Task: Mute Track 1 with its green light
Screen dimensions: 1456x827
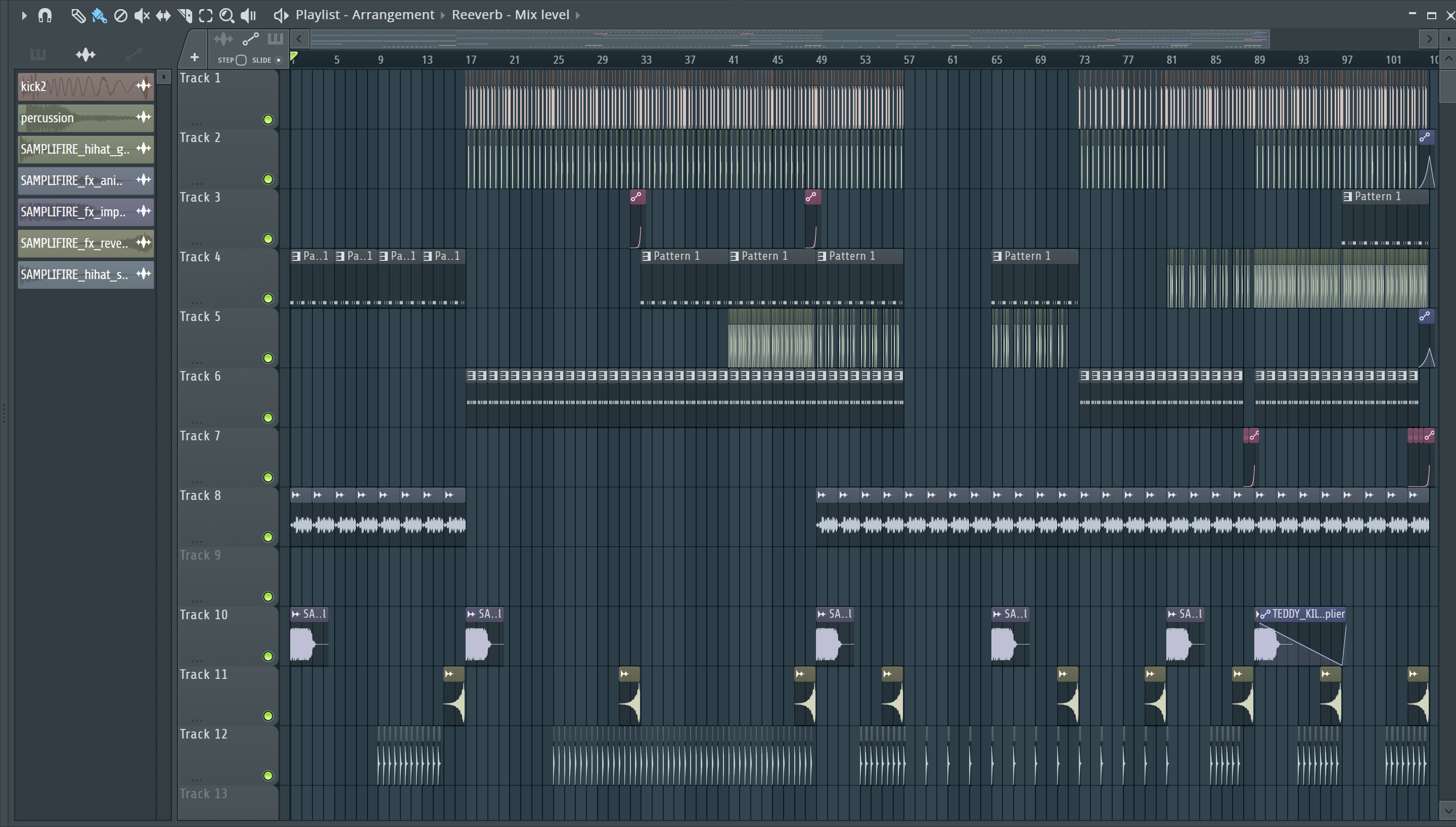Action: (x=268, y=119)
